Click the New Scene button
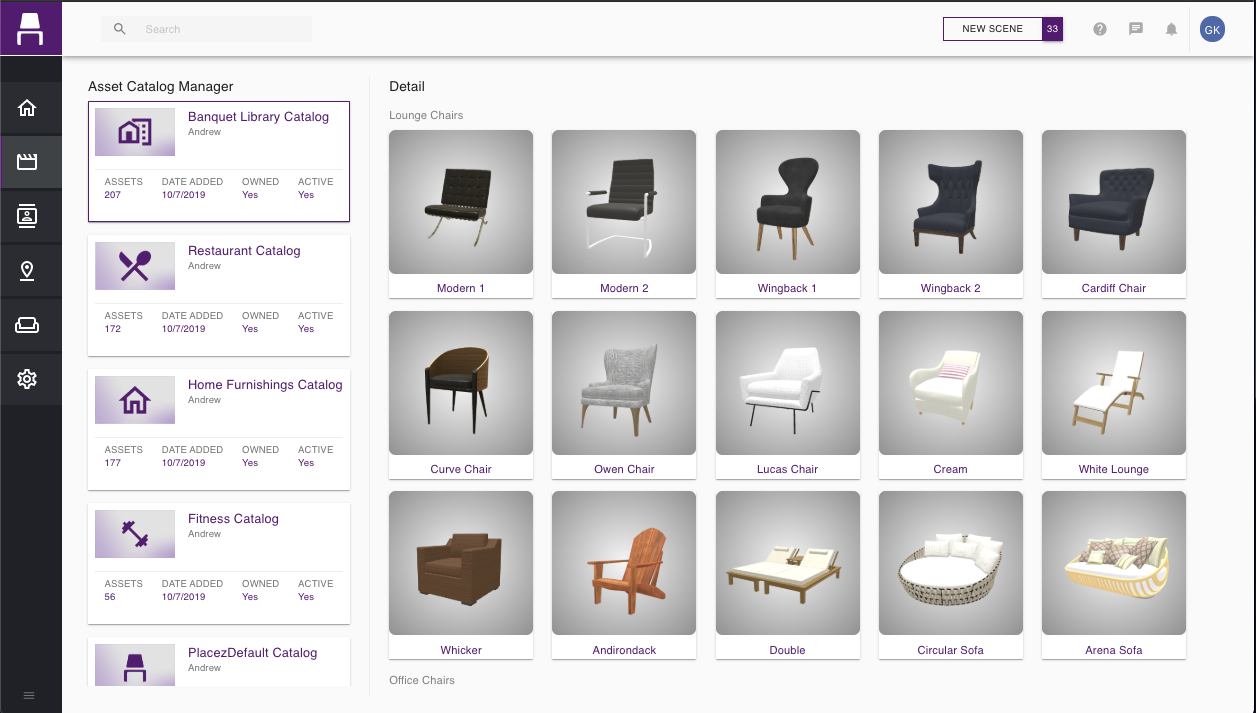 [992, 29]
